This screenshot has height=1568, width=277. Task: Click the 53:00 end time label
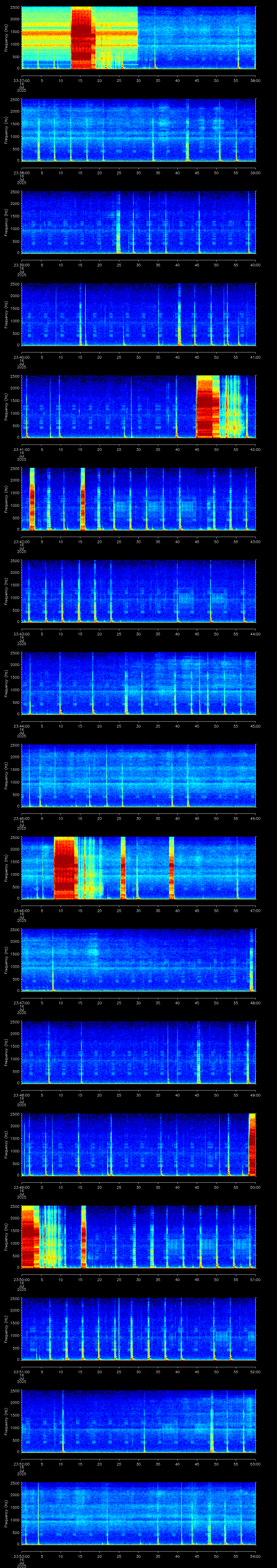click(256, 1464)
